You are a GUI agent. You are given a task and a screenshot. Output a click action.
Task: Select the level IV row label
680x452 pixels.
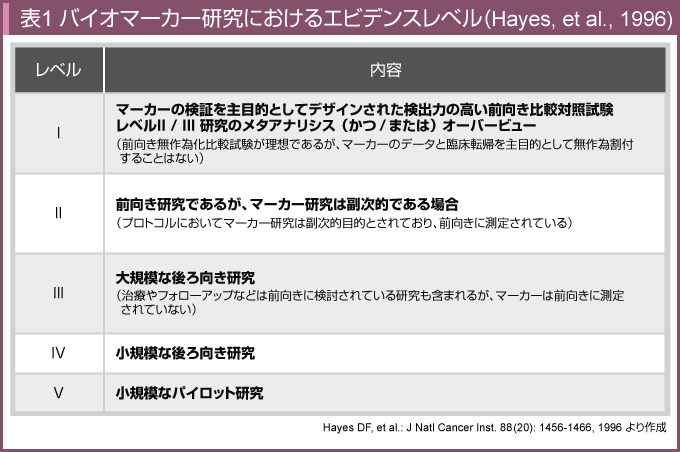click(x=58, y=353)
